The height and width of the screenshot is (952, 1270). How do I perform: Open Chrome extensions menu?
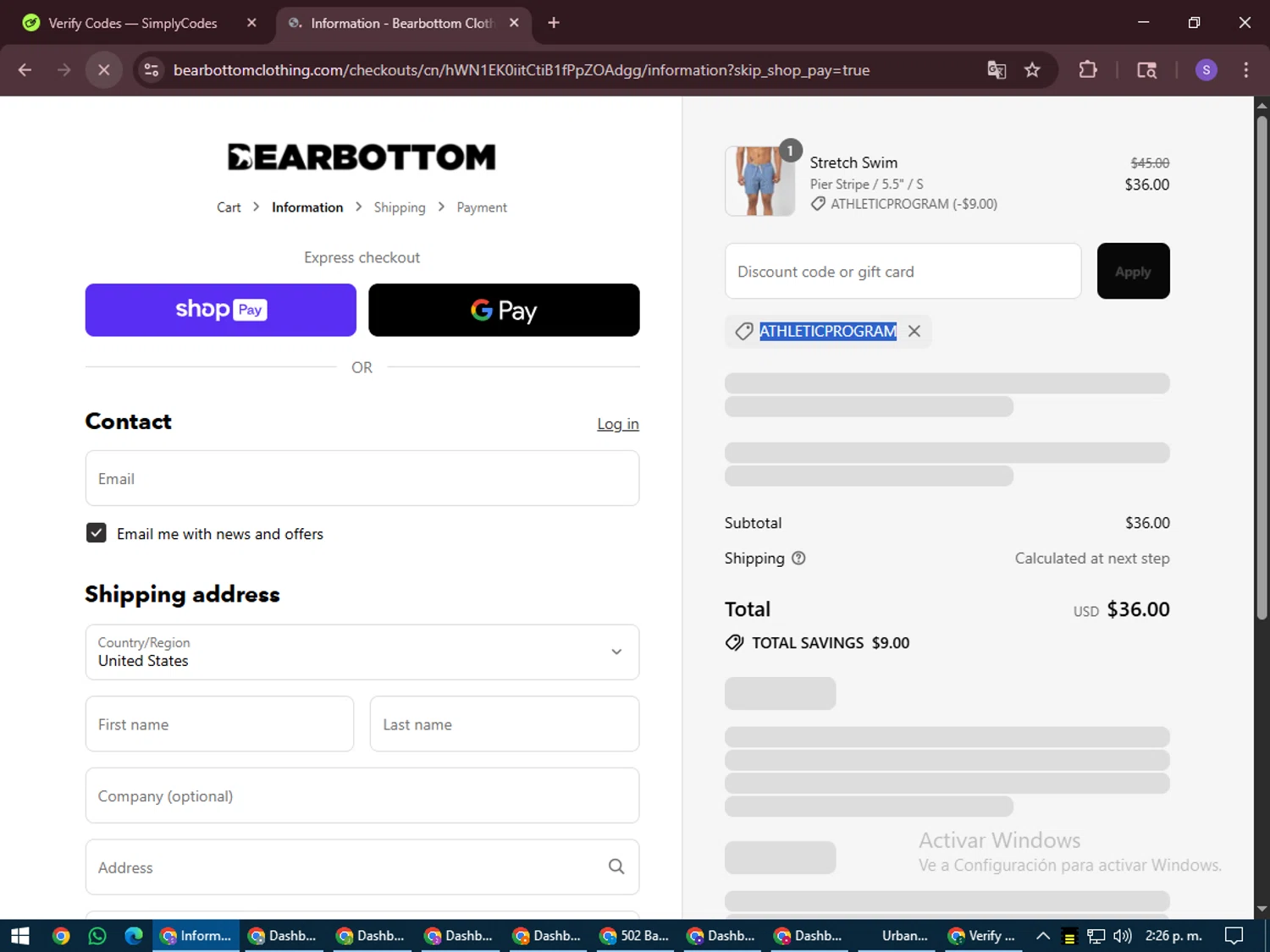coord(1088,70)
